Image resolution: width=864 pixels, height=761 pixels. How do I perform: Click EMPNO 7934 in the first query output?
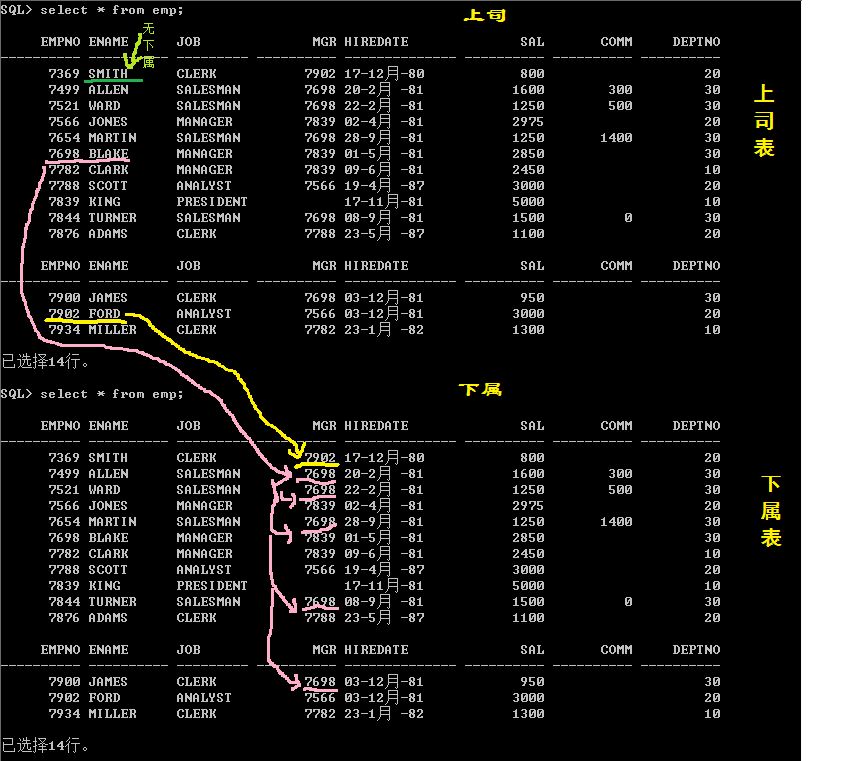(x=64, y=330)
